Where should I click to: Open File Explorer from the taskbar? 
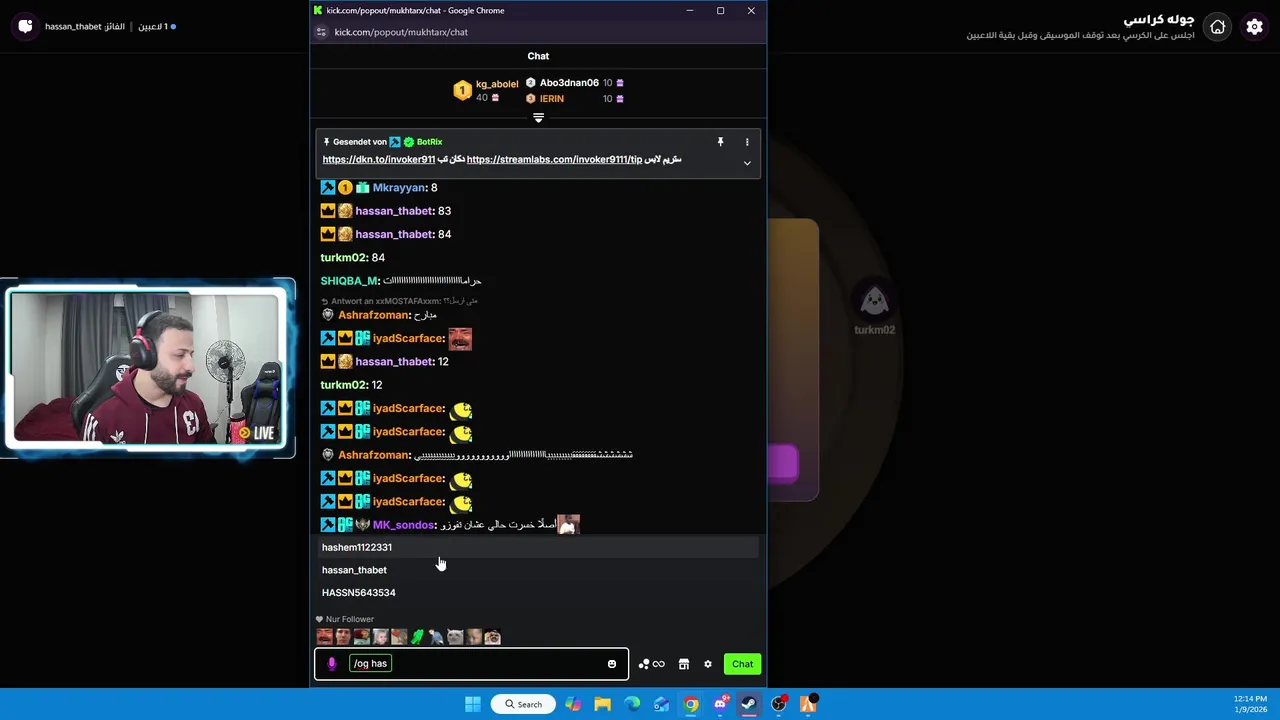click(602, 704)
